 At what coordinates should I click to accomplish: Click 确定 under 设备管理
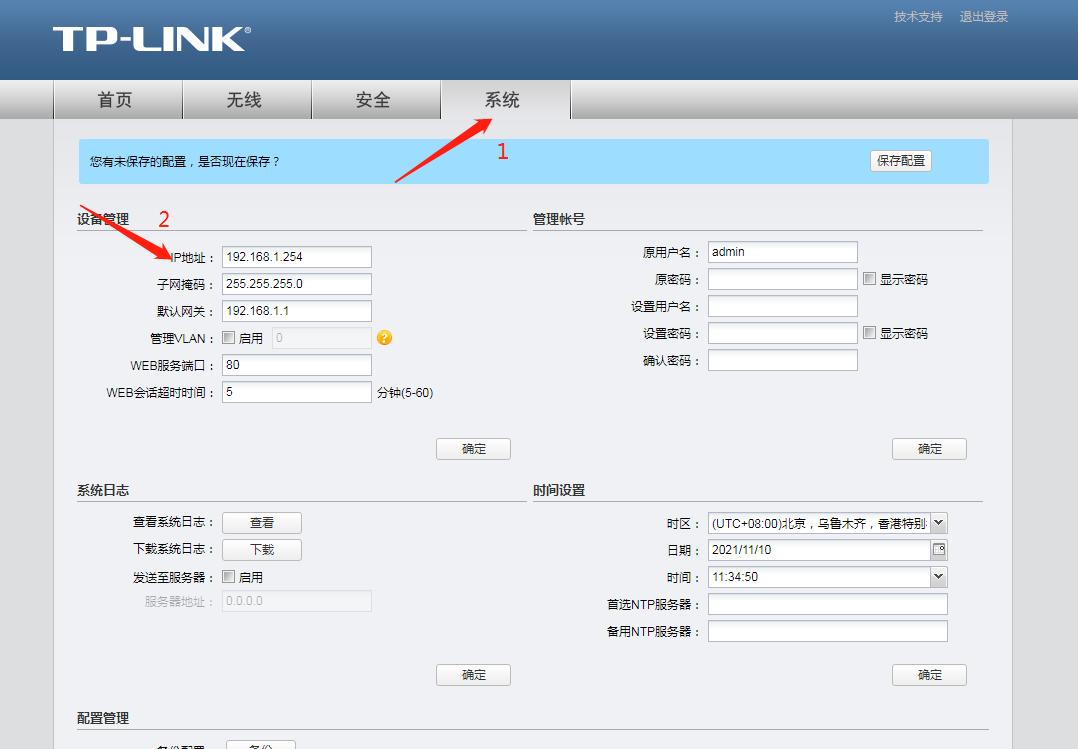pos(473,448)
